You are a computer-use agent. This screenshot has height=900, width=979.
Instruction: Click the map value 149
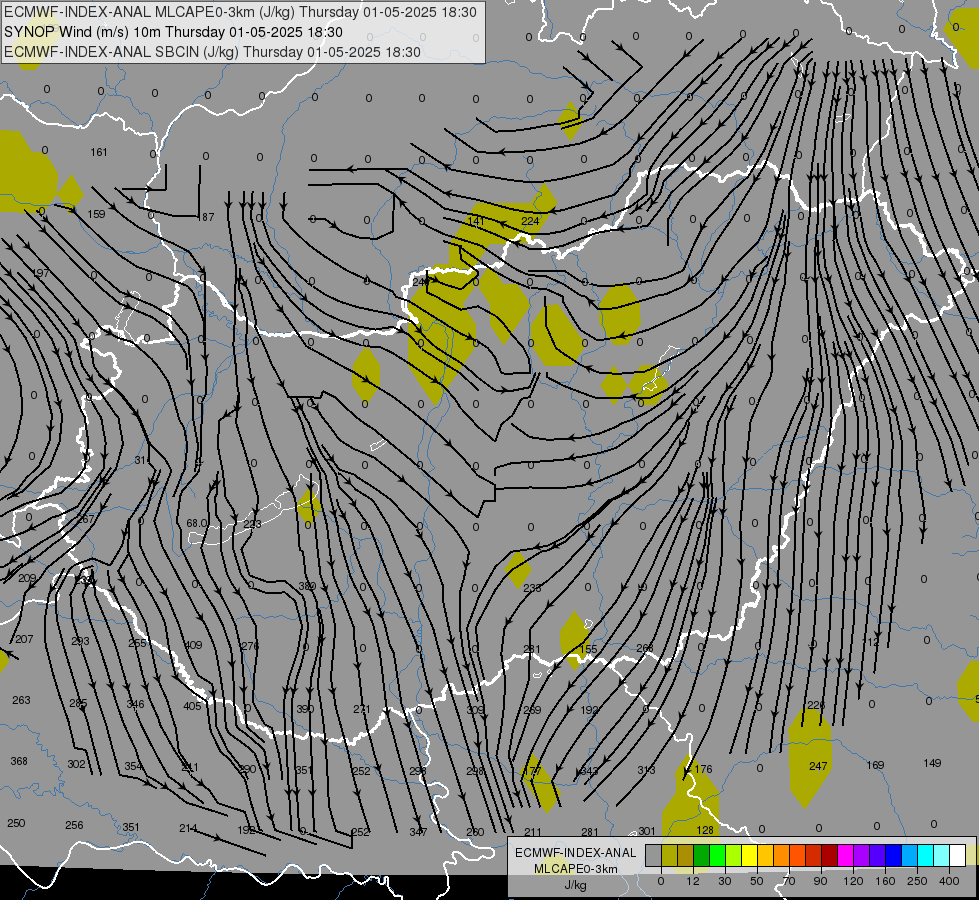point(932,763)
